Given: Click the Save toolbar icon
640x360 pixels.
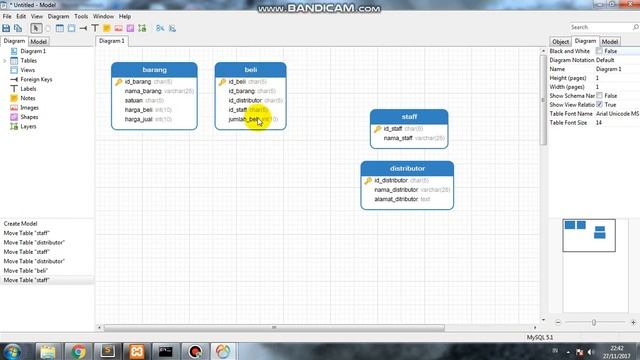Looking at the screenshot, I should point(6,28).
